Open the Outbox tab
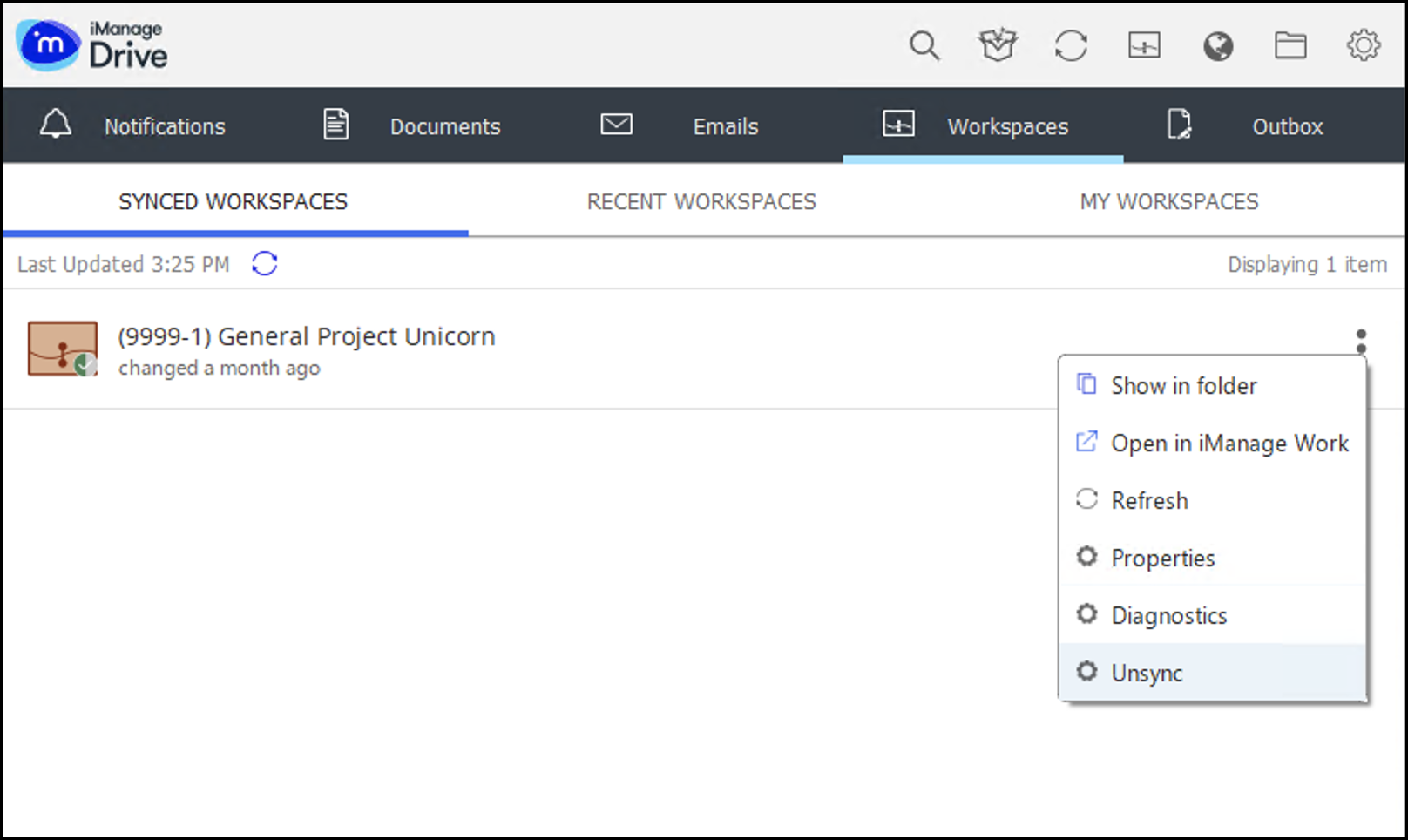 tap(1245, 126)
